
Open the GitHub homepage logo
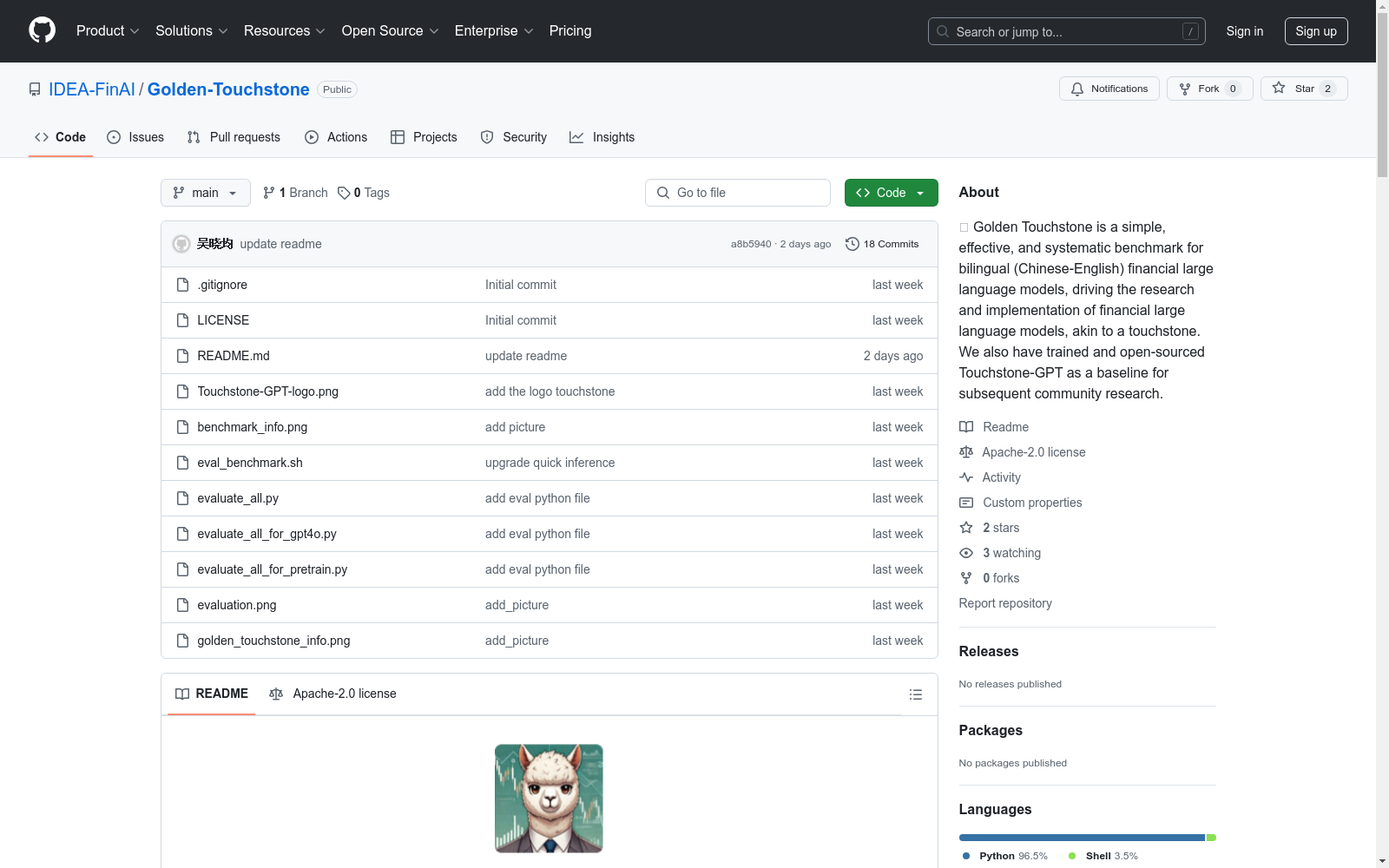pos(42,30)
